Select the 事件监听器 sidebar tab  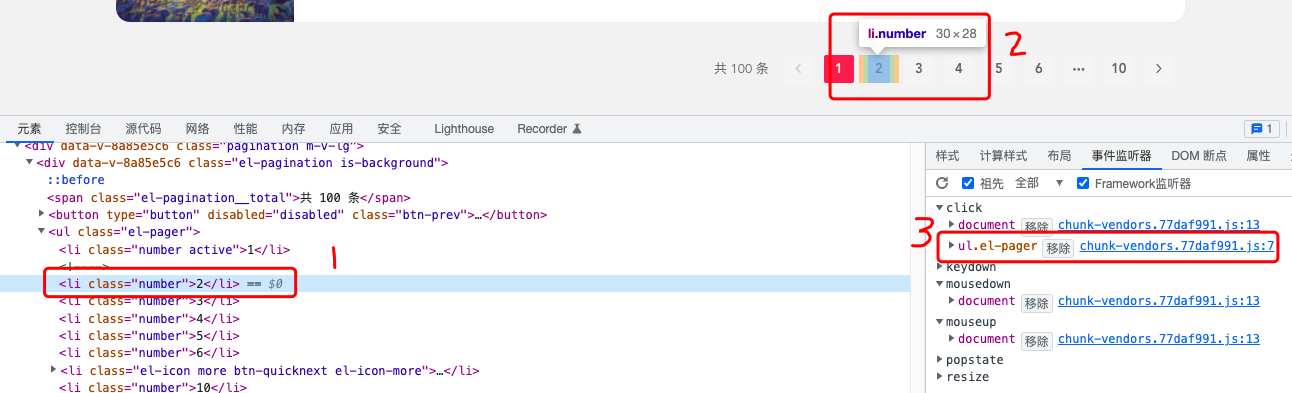[1121, 156]
